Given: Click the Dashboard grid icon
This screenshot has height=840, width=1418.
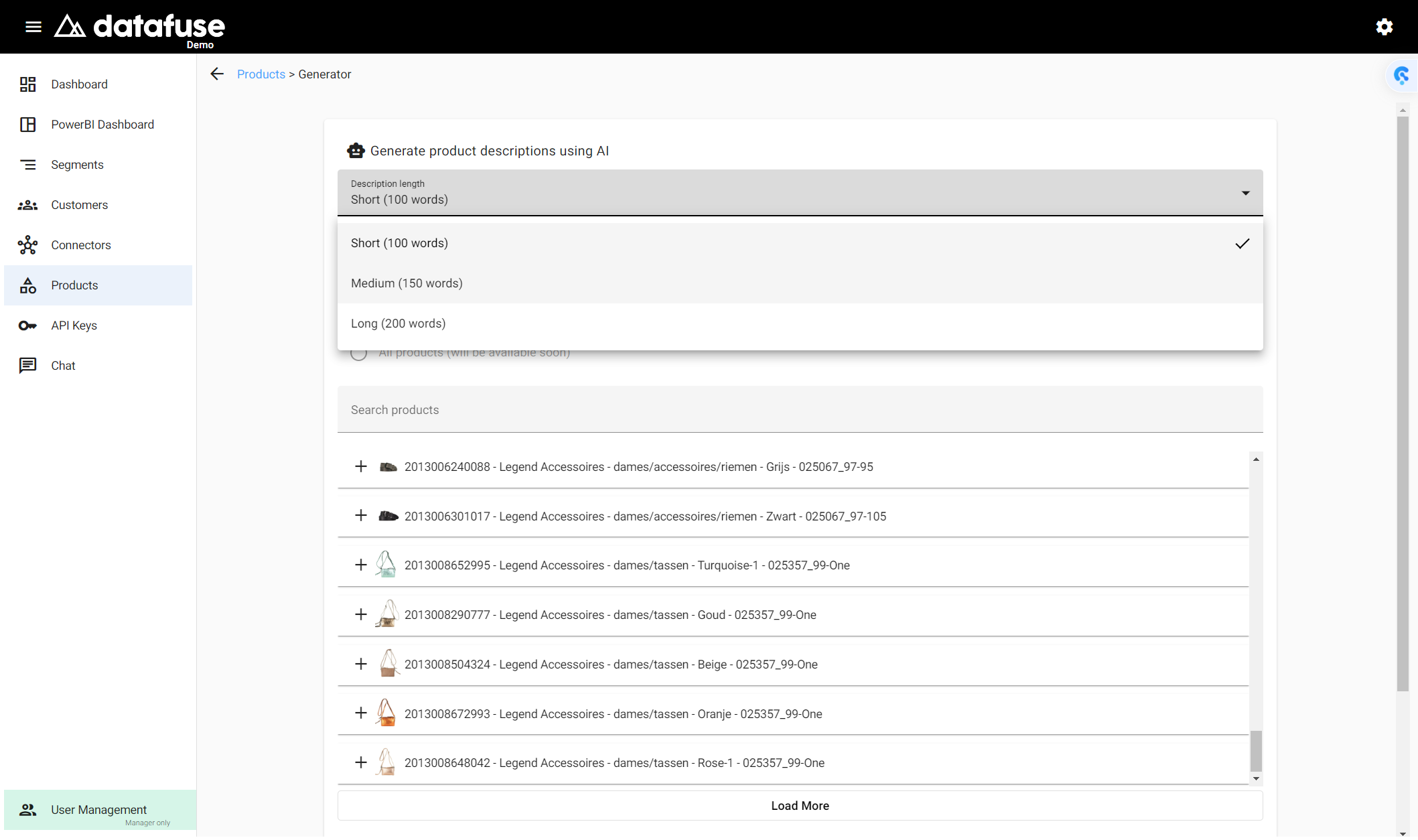Looking at the screenshot, I should [27, 84].
